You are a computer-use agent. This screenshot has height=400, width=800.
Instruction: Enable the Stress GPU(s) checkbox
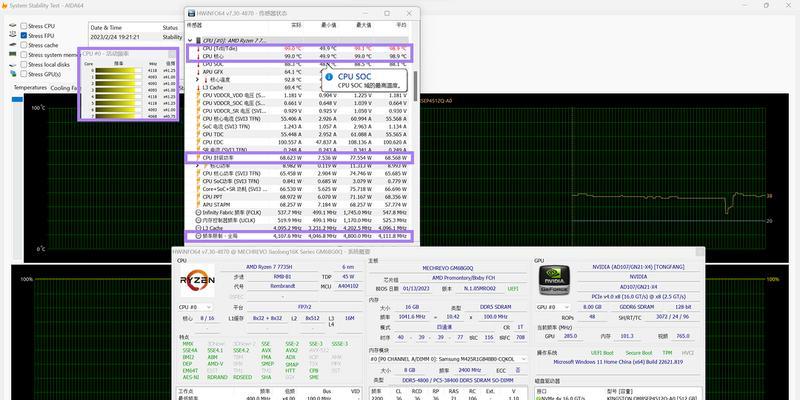pyautogui.click(x=23, y=74)
